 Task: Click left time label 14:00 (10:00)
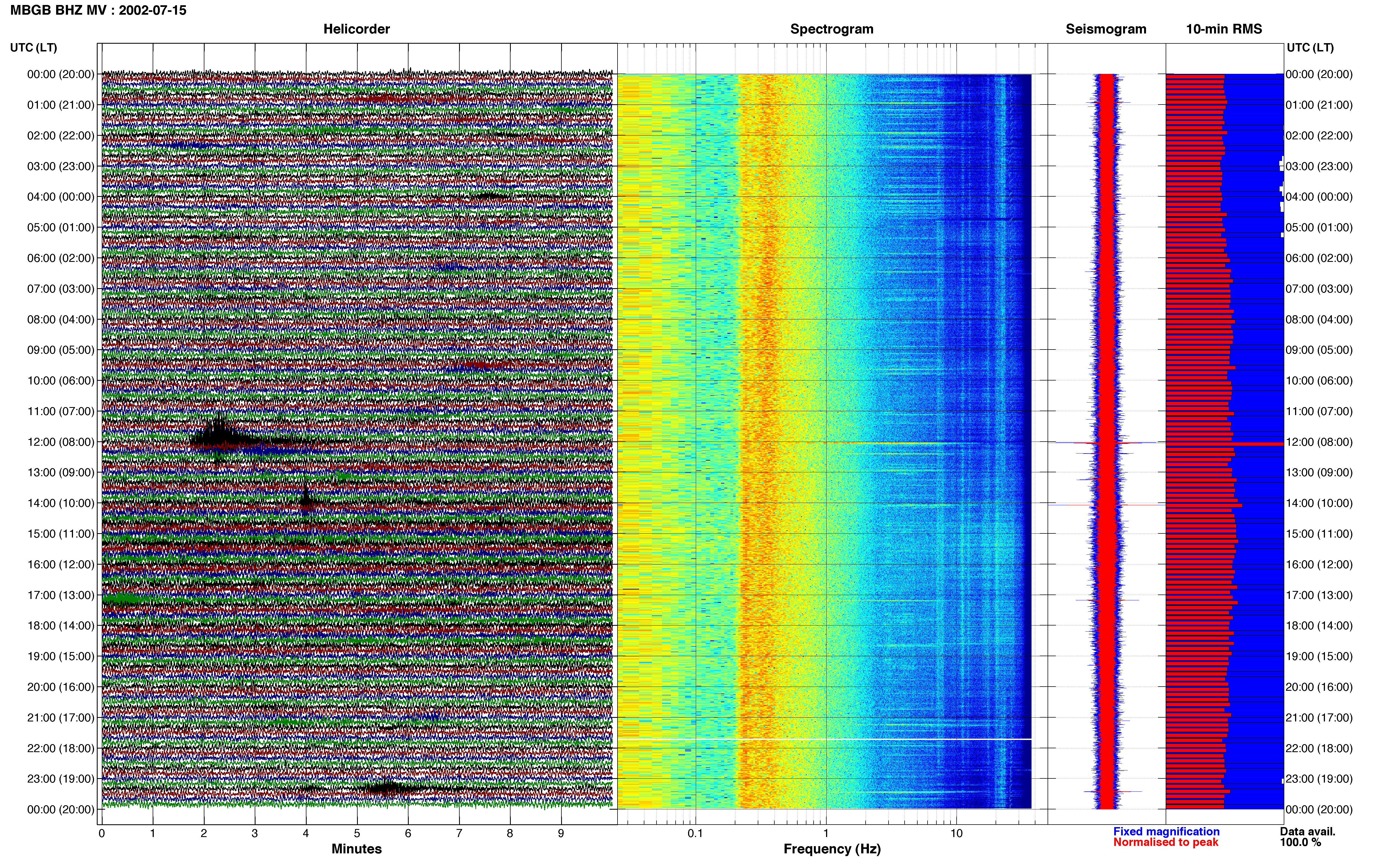61,504
